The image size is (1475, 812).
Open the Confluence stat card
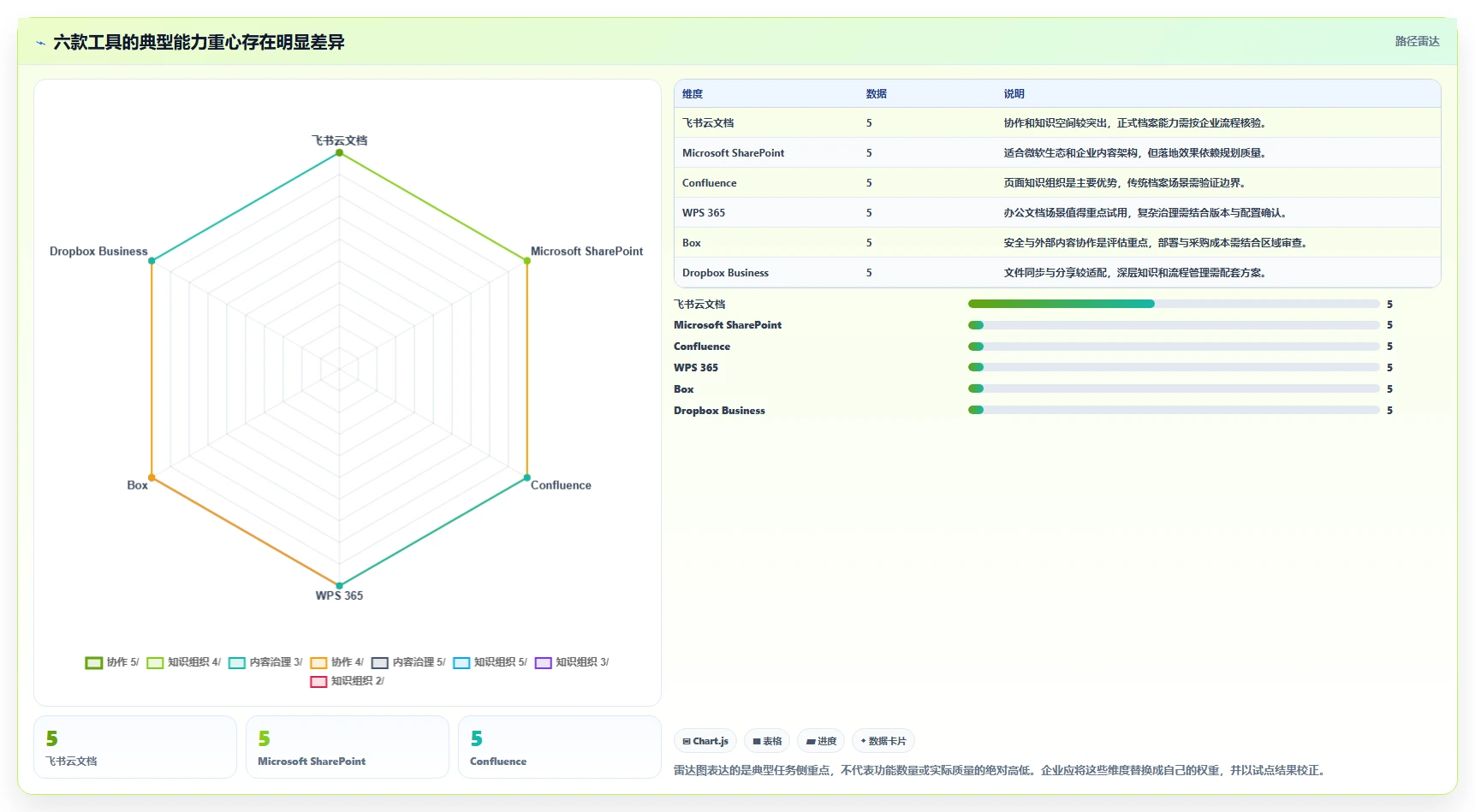click(x=560, y=747)
